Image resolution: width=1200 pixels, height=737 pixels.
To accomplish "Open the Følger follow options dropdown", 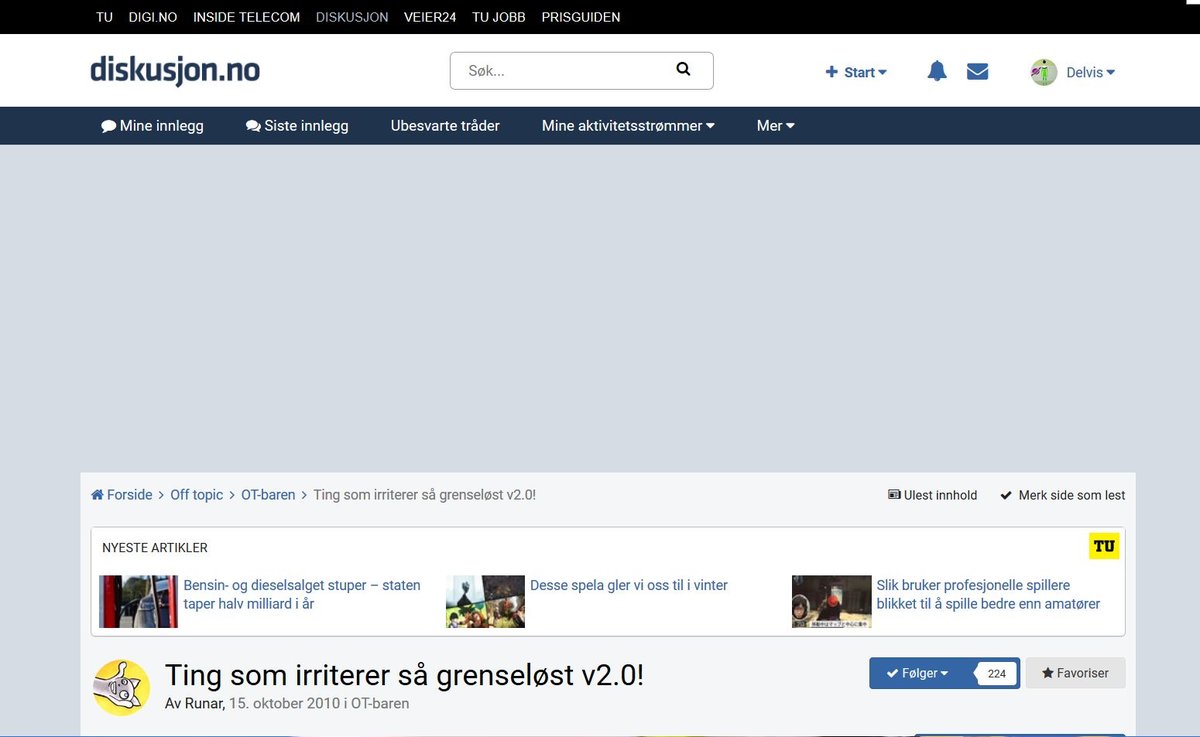I will (x=918, y=673).
